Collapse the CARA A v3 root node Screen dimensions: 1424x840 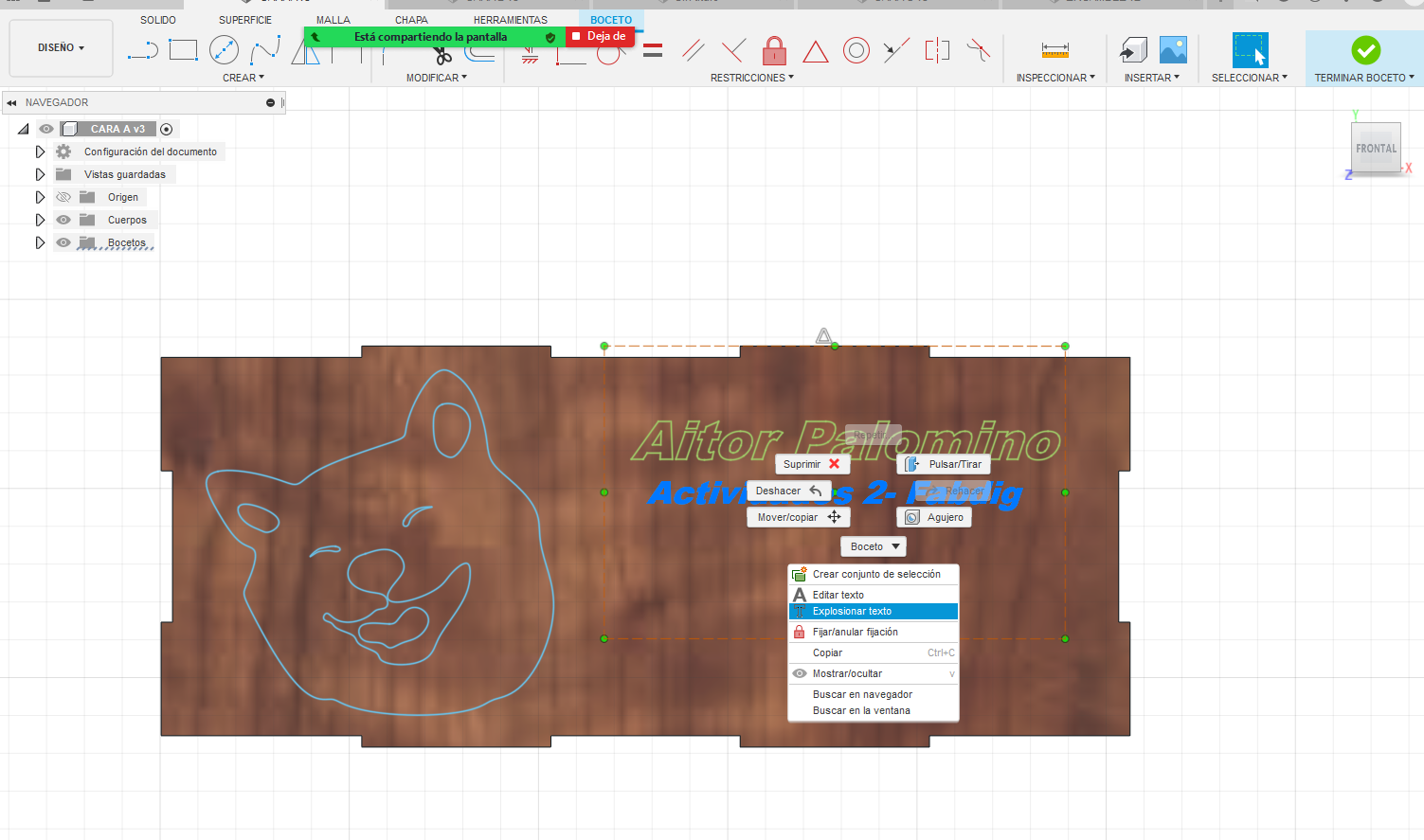pyautogui.click(x=24, y=129)
